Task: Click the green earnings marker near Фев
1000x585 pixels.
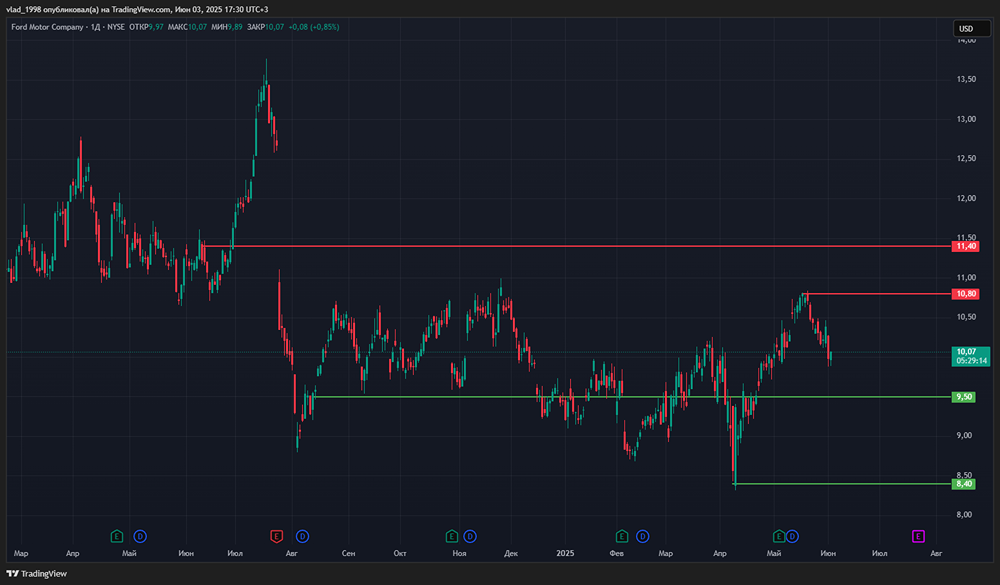Action: 622,536
